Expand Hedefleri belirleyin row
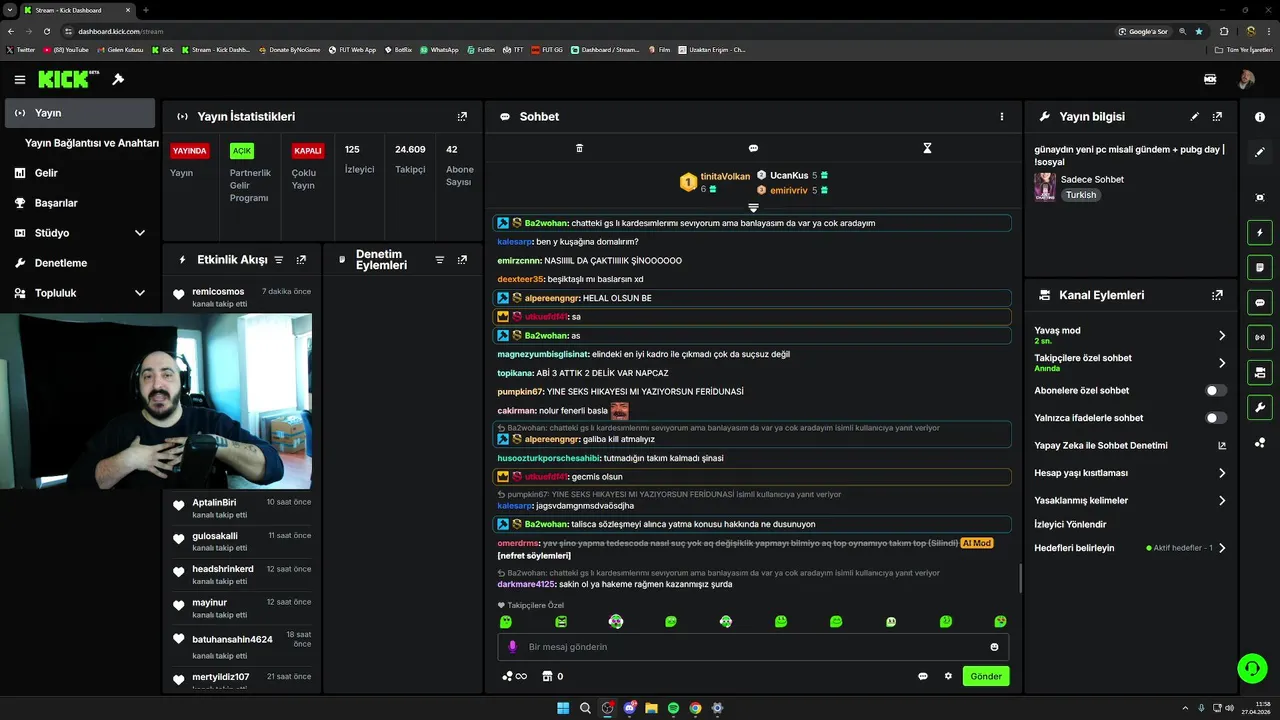Viewport: 1280px width, 720px height. pyautogui.click(x=1222, y=548)
